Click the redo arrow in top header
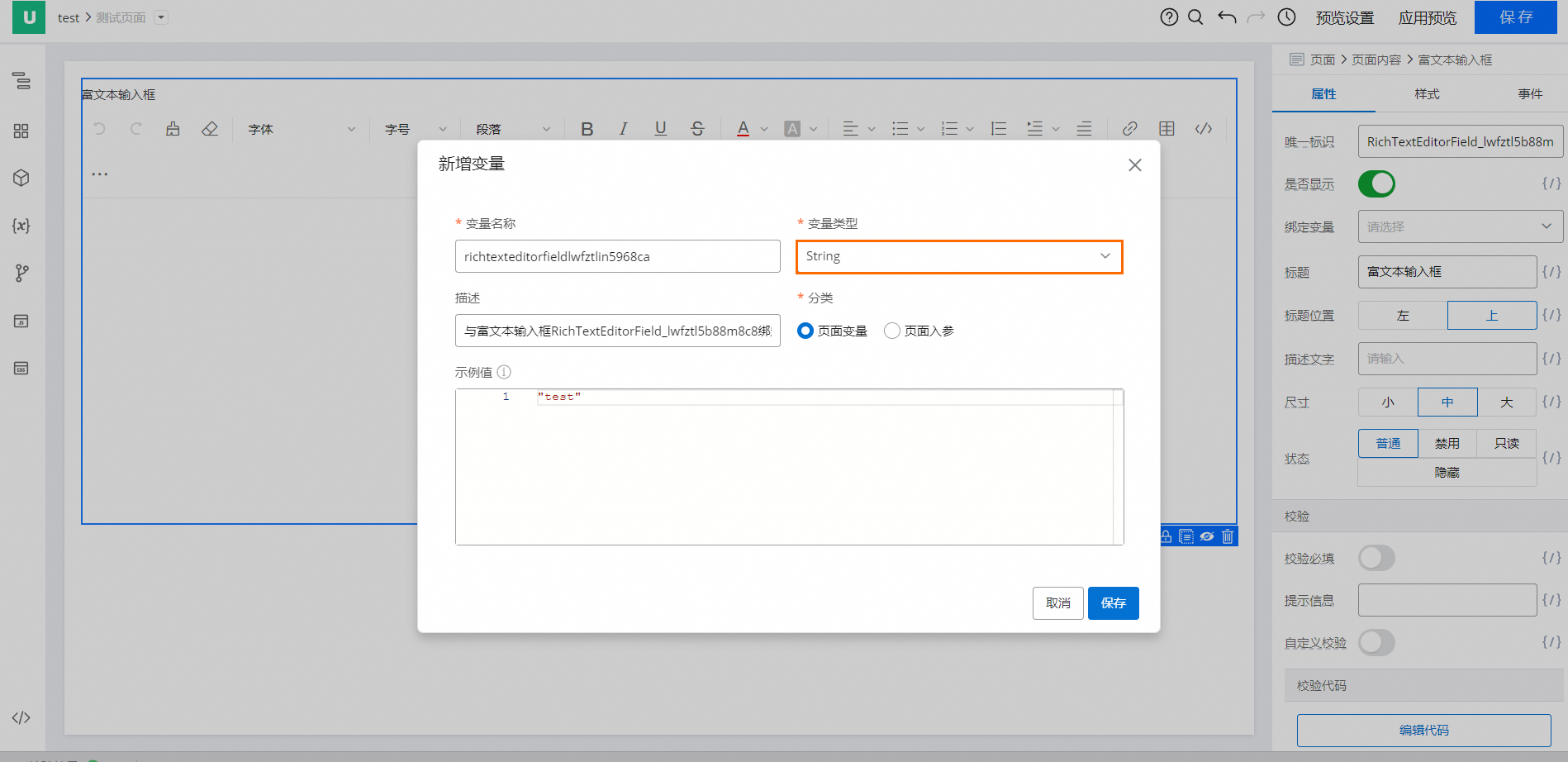The width and height of the screenshot is (1568, 762). [x=1256, y=17]
